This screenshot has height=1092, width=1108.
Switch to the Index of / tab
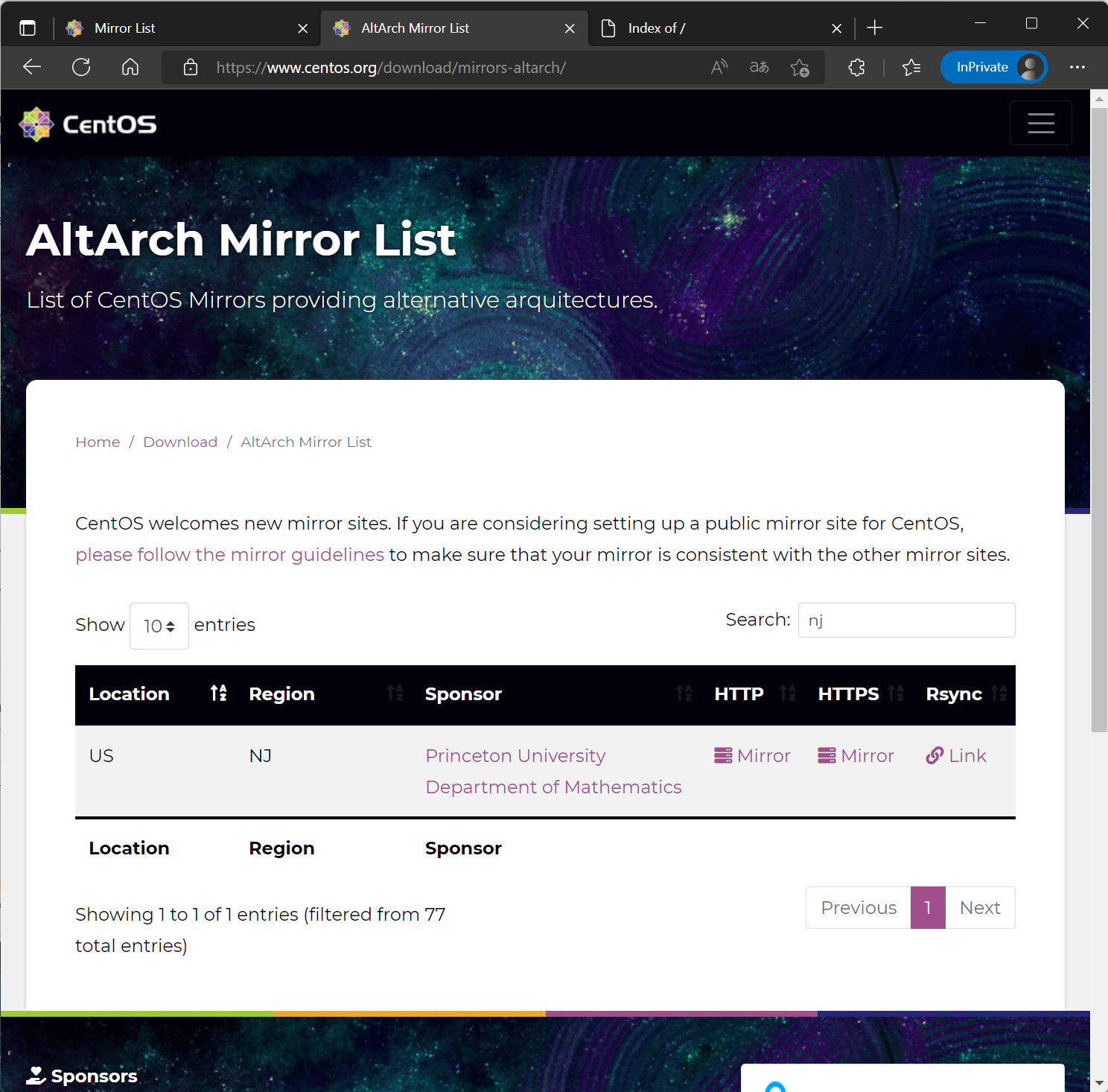point(721,28)
